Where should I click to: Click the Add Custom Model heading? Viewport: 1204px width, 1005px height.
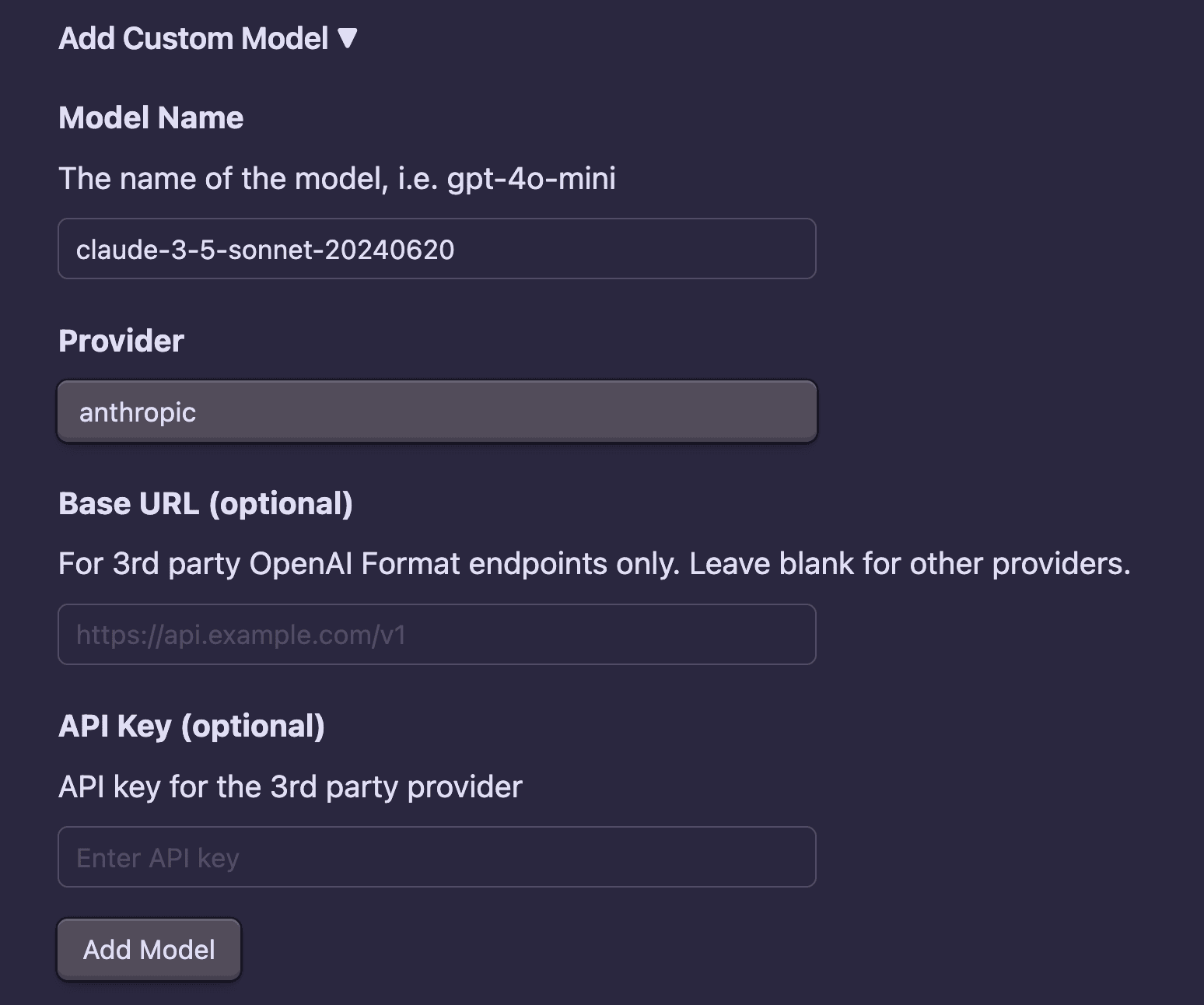click(193, 39)
